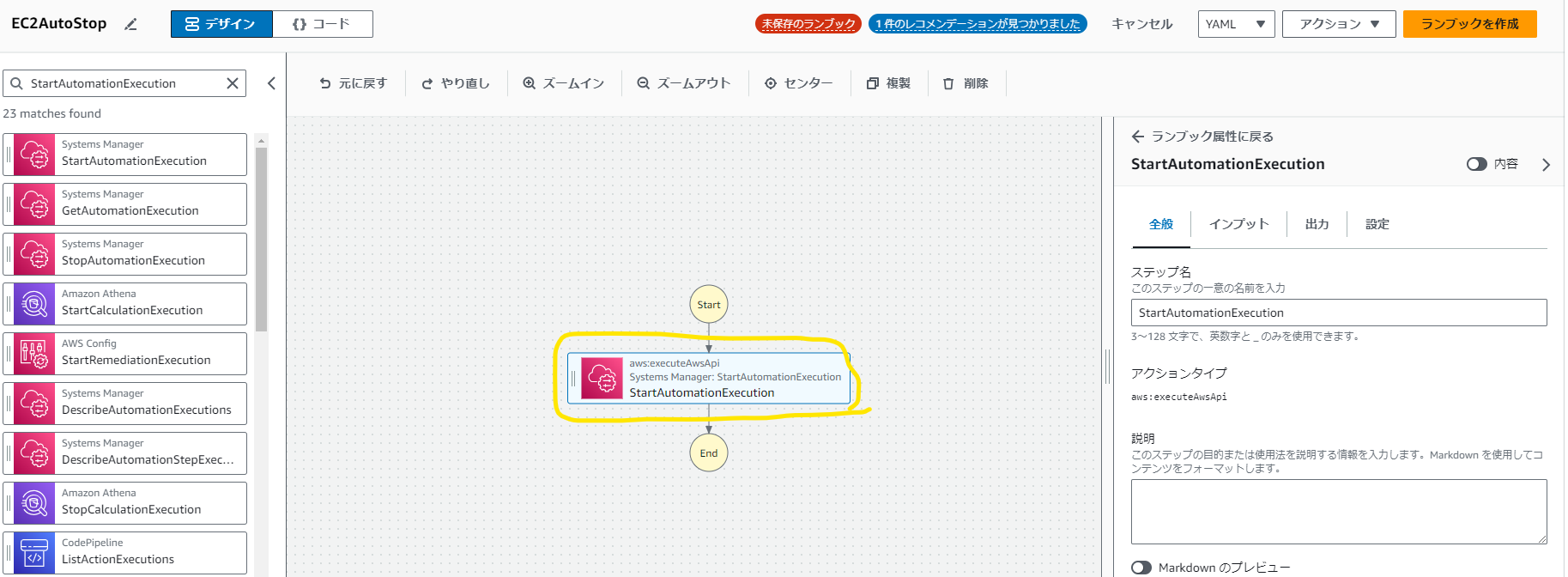
Task: Select the GetAutomationExecution action icon
Action: tap(34, 204)
